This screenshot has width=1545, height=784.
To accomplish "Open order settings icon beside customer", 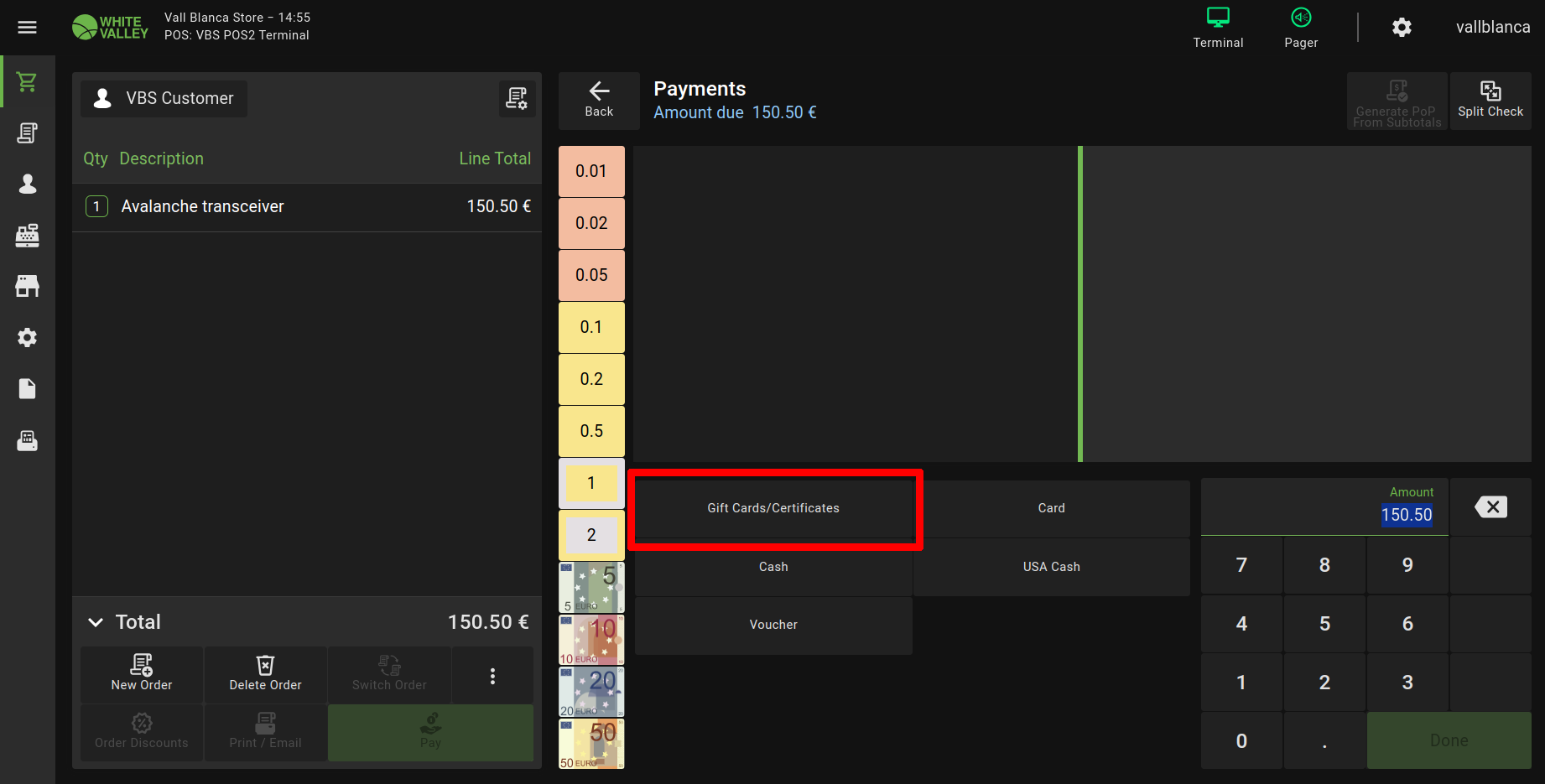I will tap(517, 99).
